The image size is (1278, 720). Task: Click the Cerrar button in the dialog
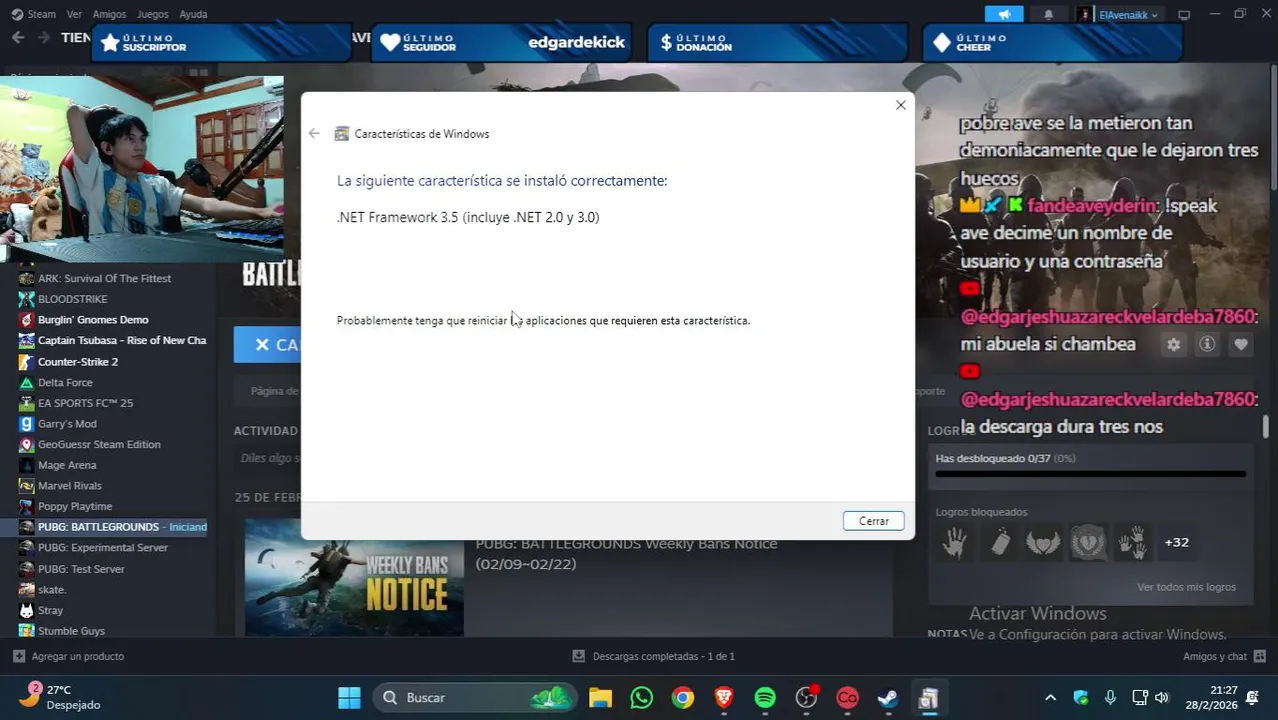coord(873,521)
